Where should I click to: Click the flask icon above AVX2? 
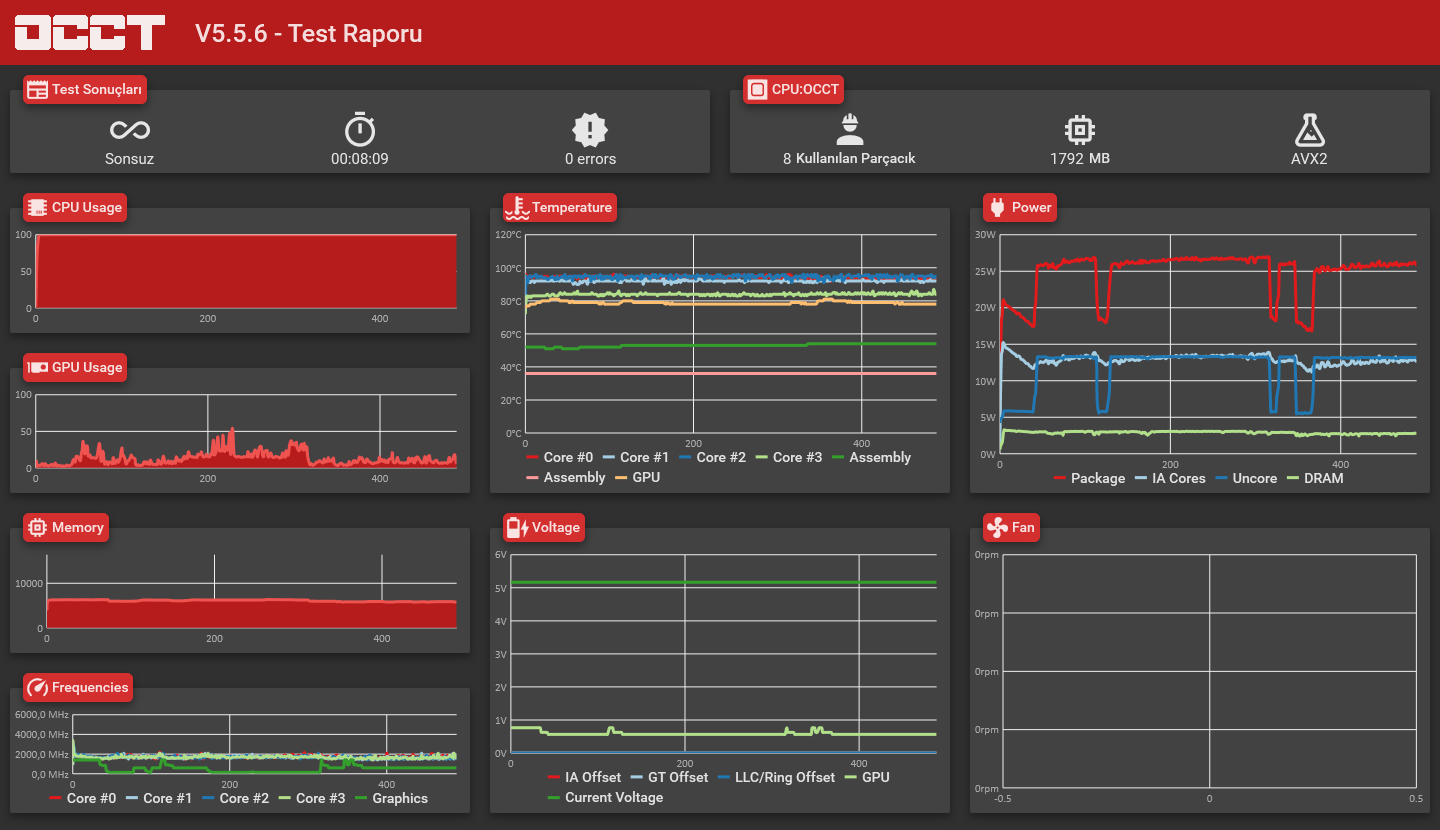point(1309,129)
